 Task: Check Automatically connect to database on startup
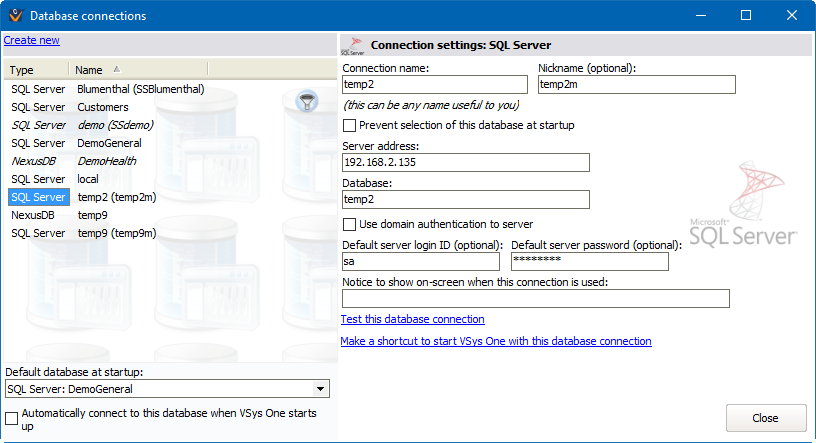pos(12,419)
